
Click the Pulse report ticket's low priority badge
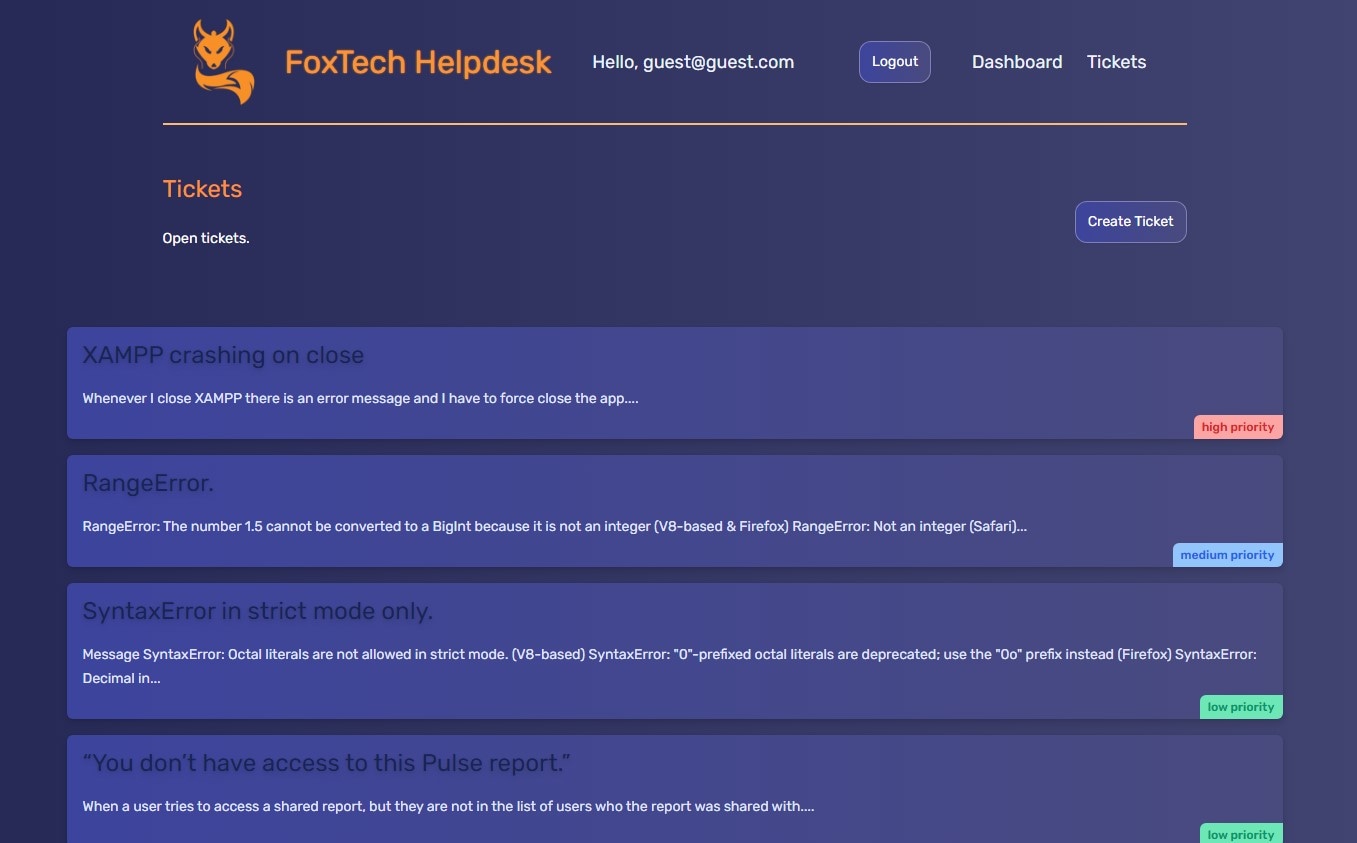(1241, 835)
